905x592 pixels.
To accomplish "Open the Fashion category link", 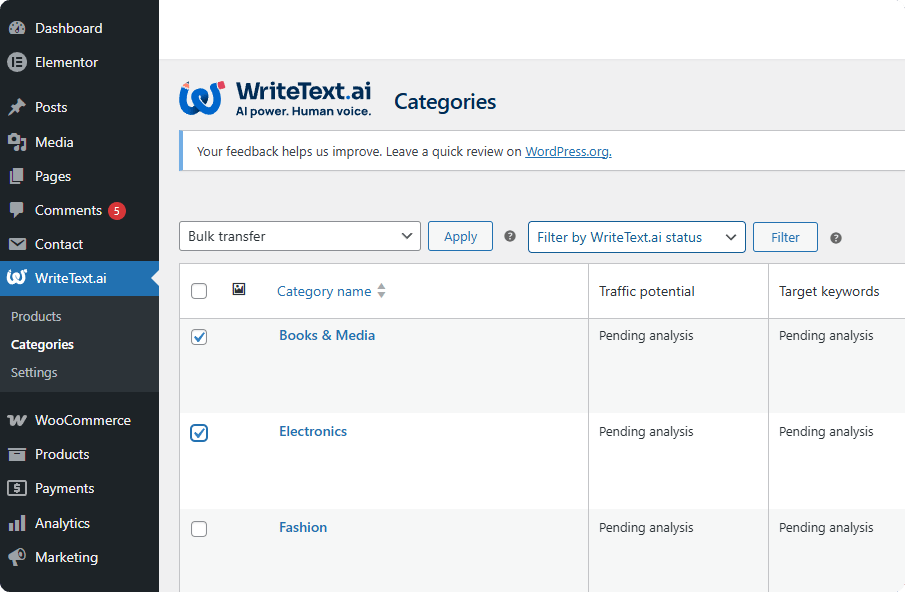I will point(303,527).
